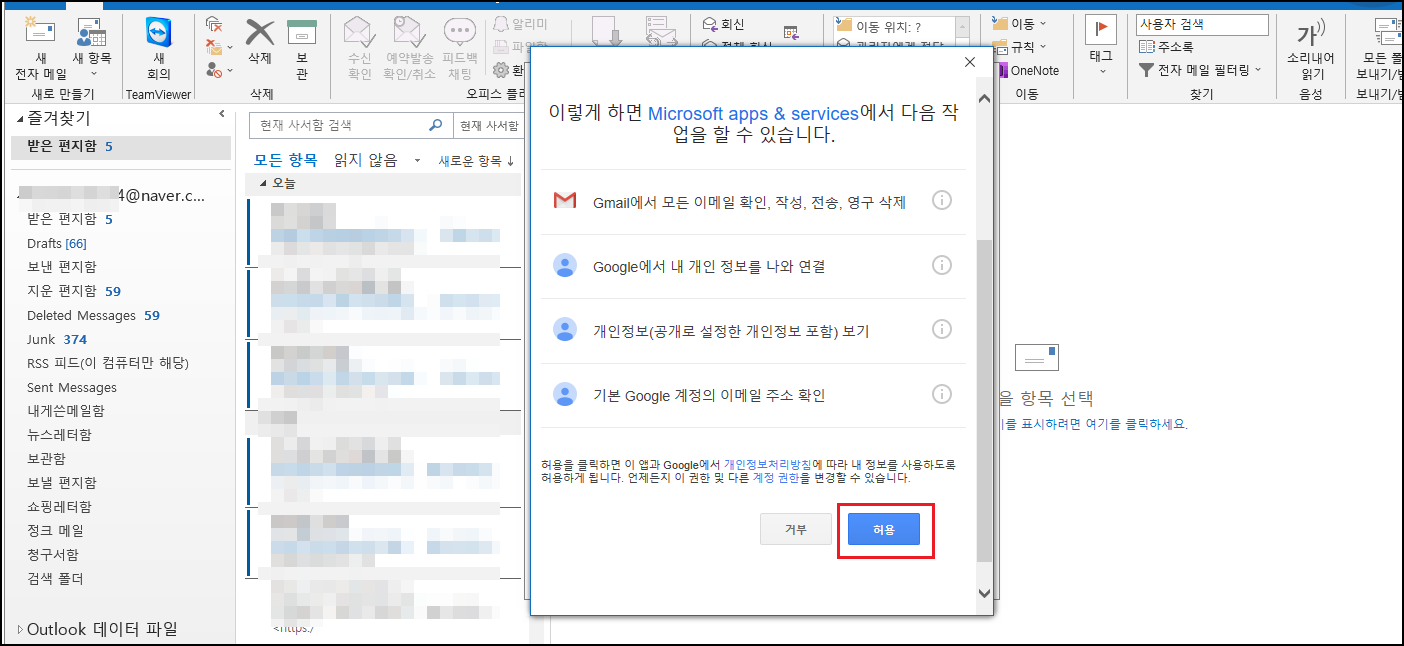Click info icon for 'Google에서 내 개인 정보를 나와 연결'
The width and height of the screenshot is (1404, 646).
tap(941, 265)
